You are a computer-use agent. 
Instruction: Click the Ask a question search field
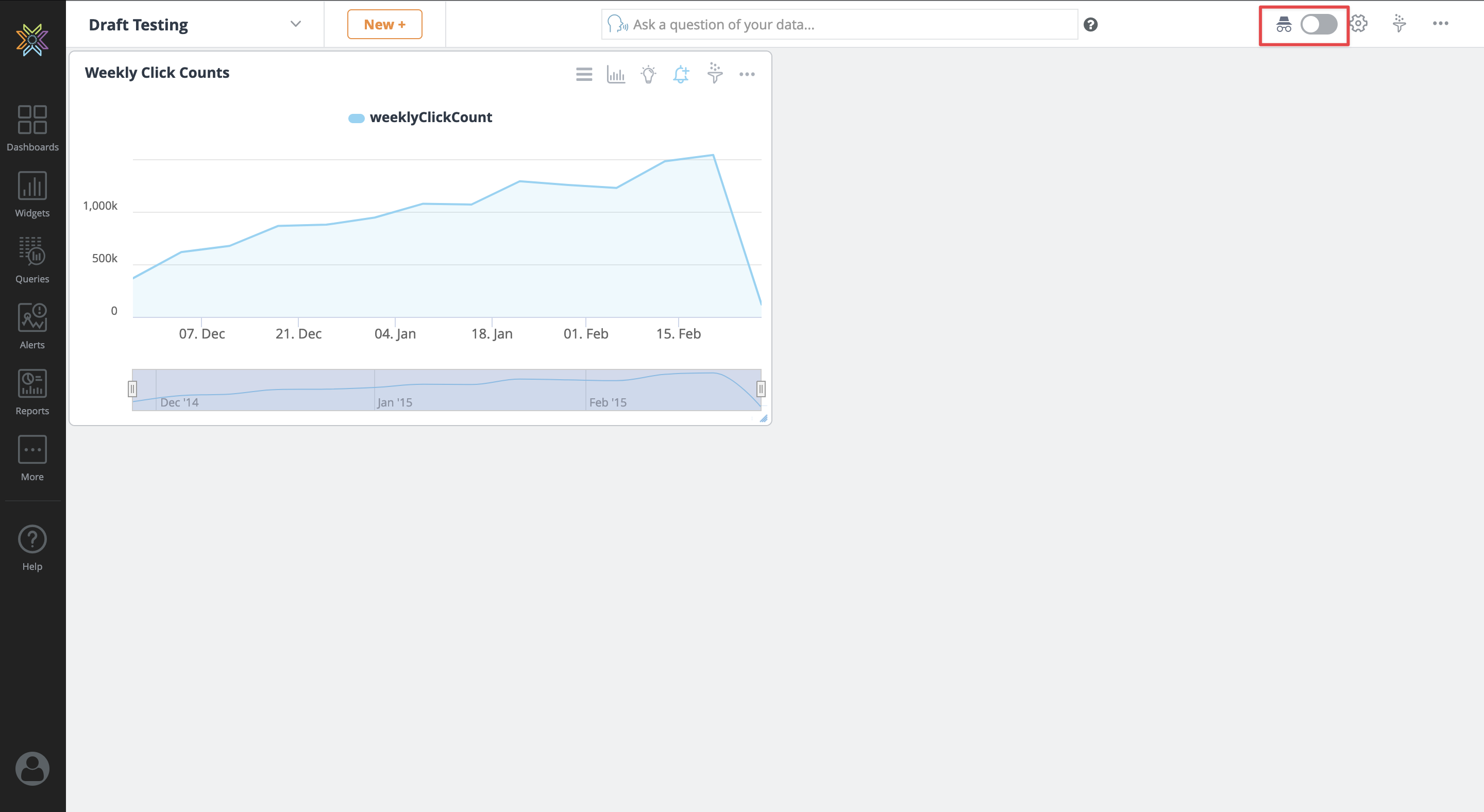847,25
